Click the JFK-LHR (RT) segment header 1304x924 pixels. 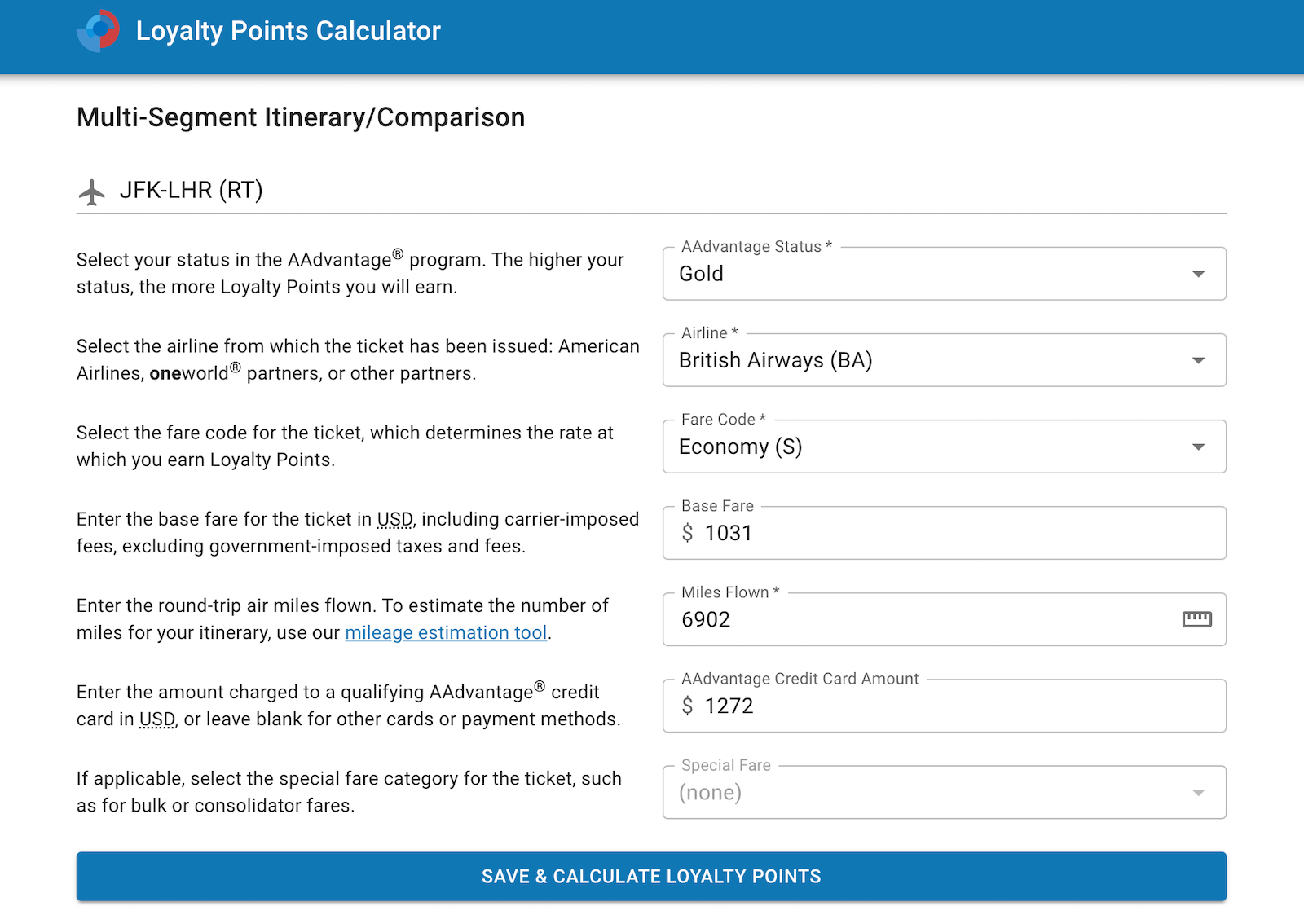pyautogui.click(x=193, y=190)
